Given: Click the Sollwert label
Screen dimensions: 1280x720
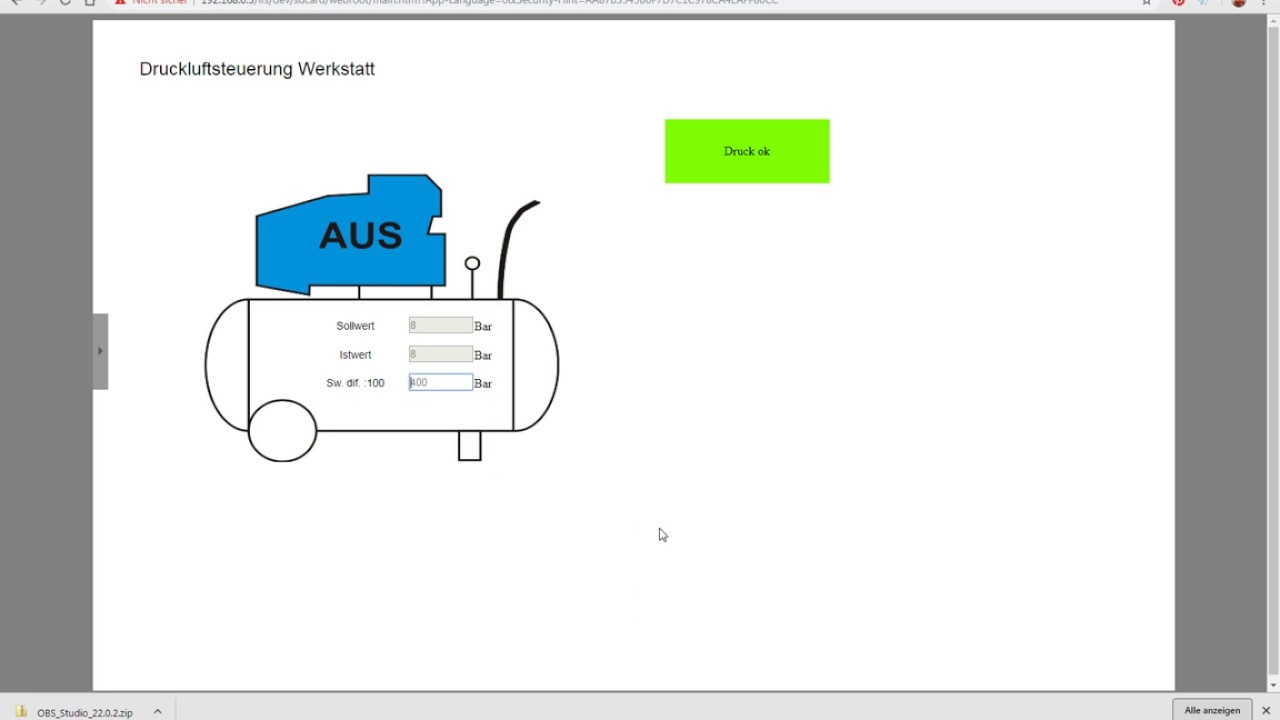Looking at the screenshot, I should coord(355,326).
